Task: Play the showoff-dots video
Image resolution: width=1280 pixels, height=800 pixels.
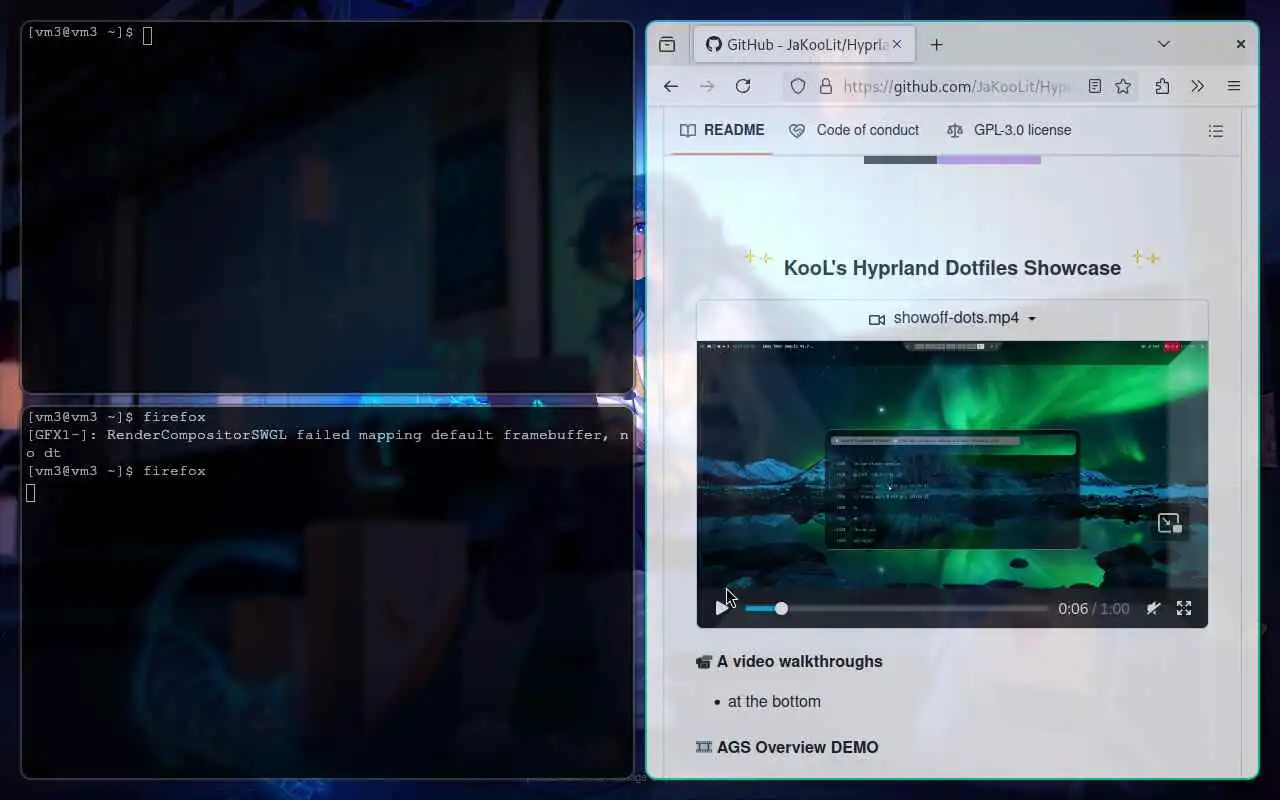Action: [721, 608]
